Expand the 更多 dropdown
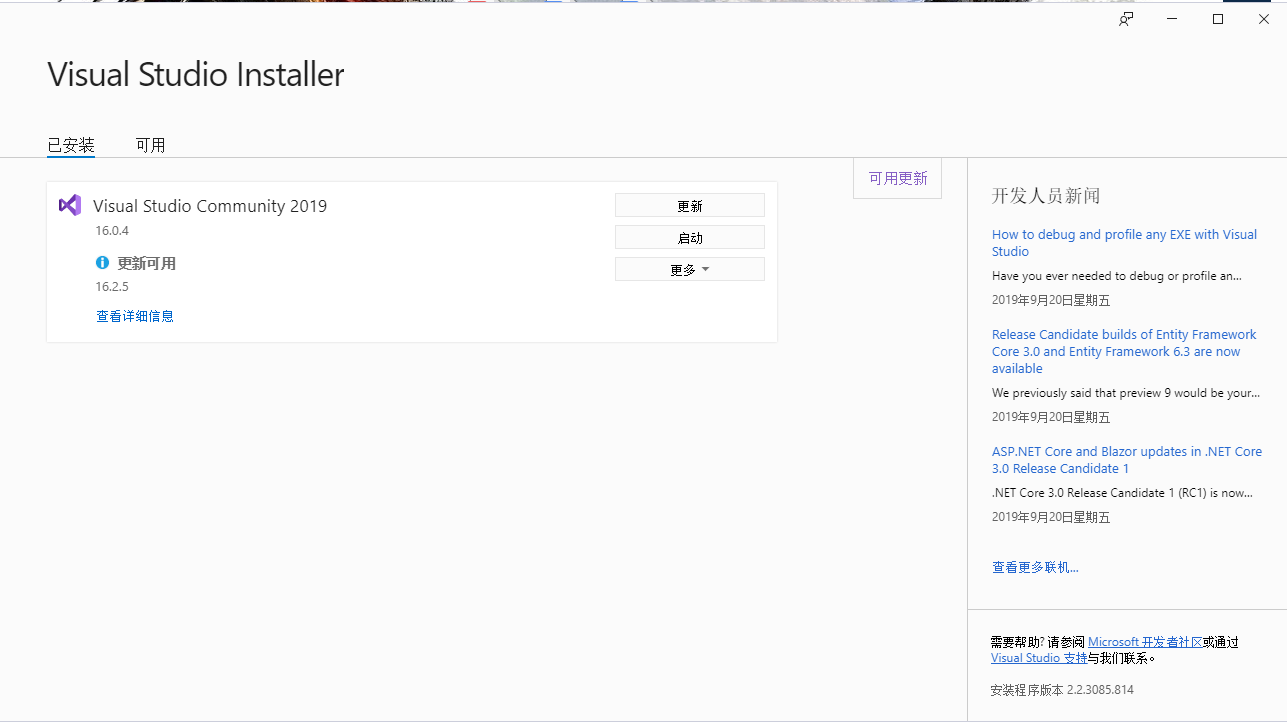The width and height of the screenshot is (1287, 722). [x=690, y=269]
